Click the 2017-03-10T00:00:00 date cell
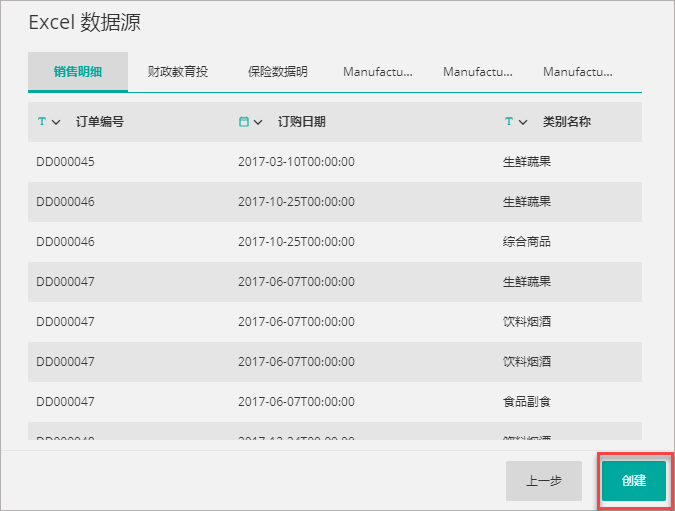675x511 pixels. point(297,162)
